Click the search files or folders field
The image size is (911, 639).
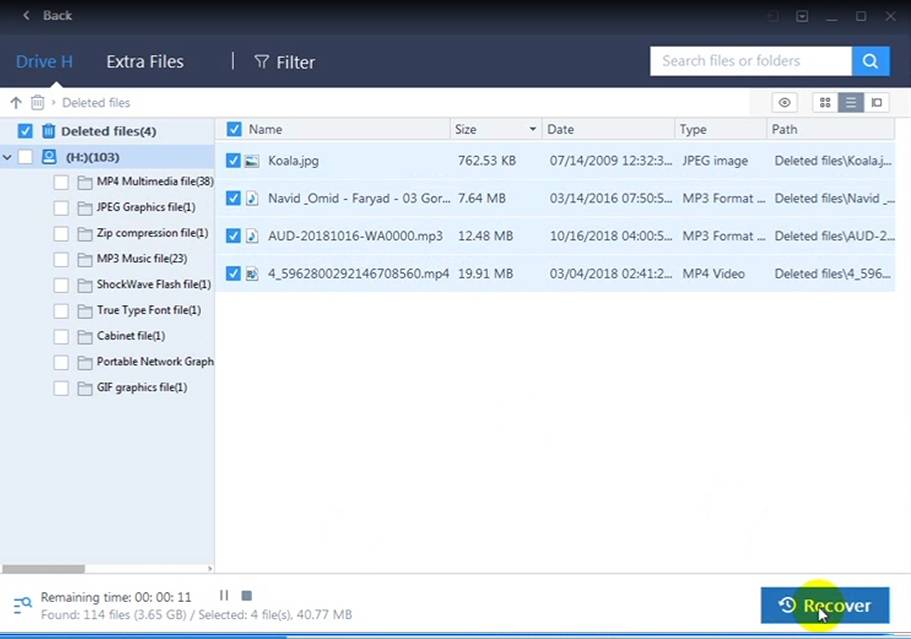click(751, 61)
